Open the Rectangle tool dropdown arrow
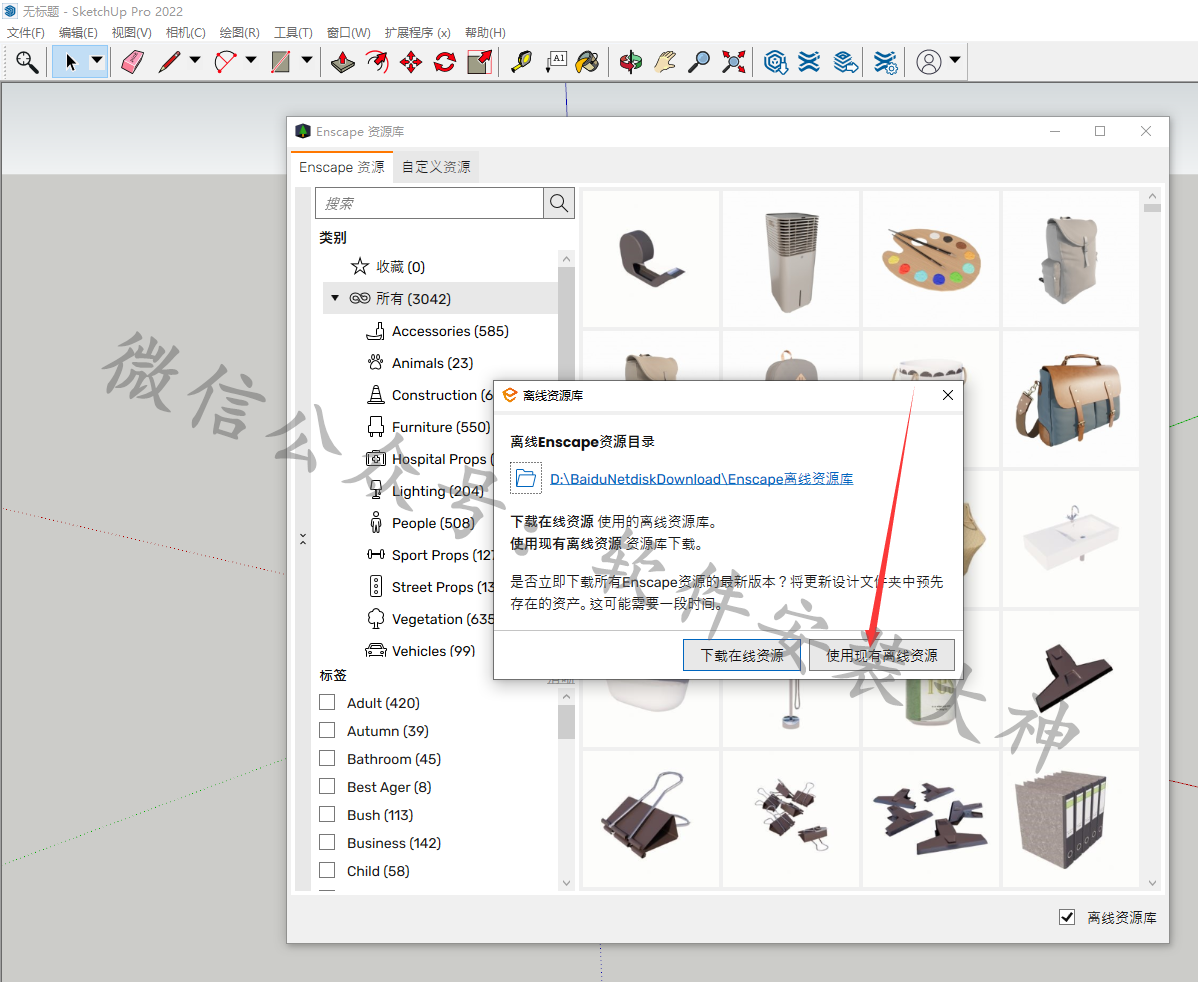Viewport: 1198px width, 982px height. tap(306, 60)
